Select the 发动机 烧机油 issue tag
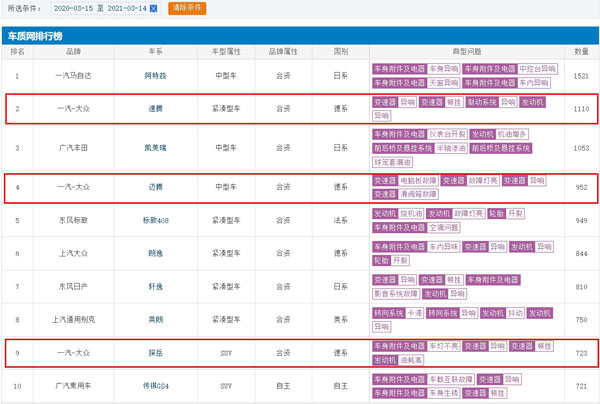Viewport: 600px width, 404px height. [398, 213]
